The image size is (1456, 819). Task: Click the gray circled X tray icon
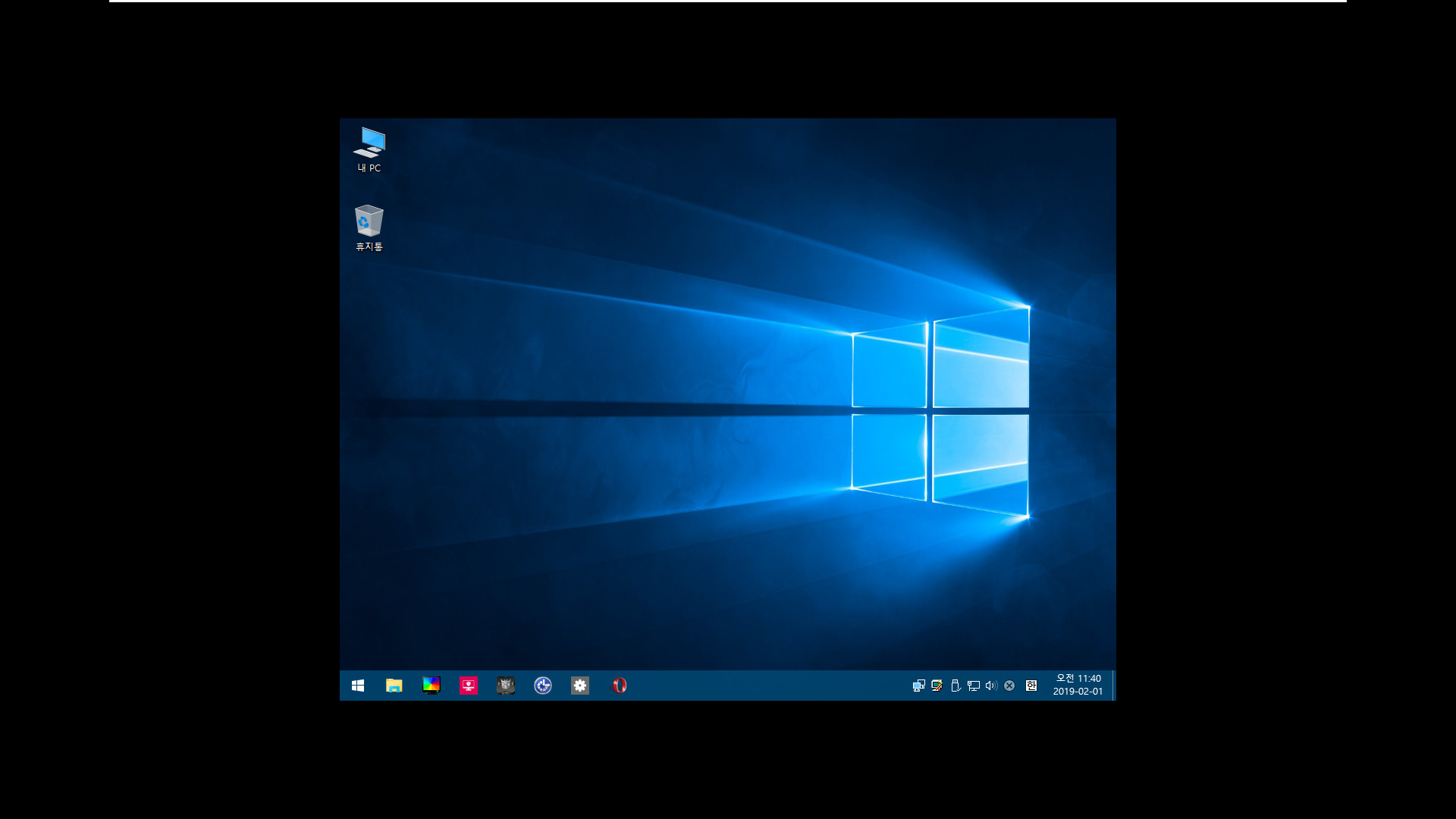1009,686
